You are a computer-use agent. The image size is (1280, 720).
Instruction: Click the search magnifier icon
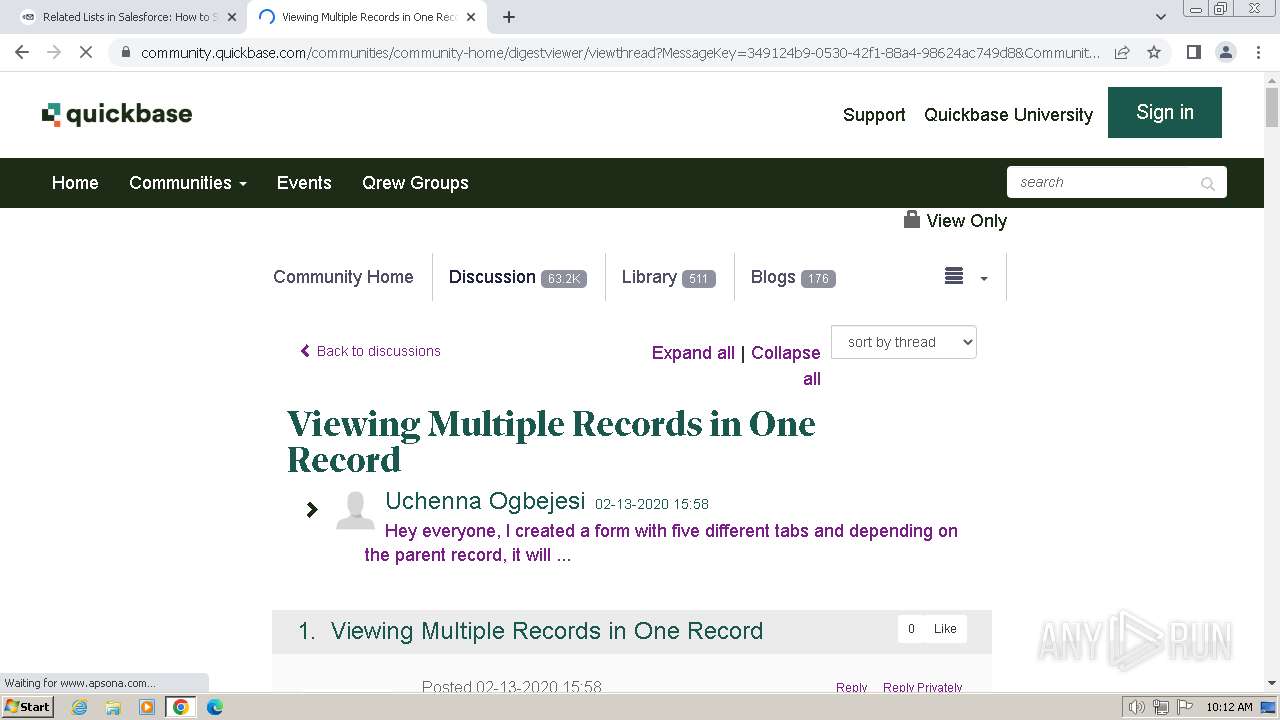point(1207,183)
